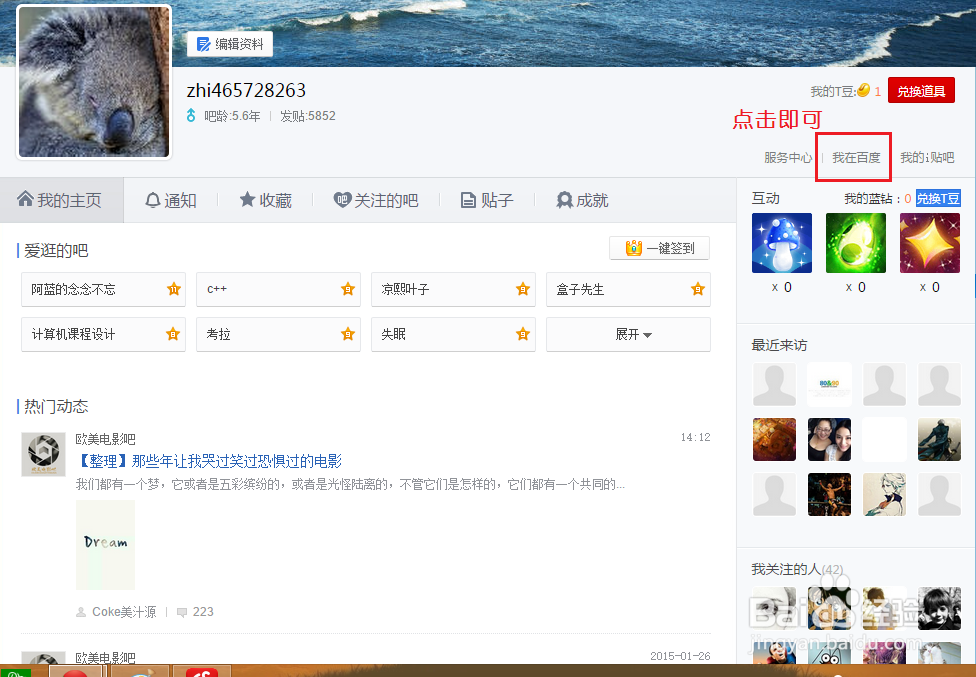Click the 兑换道具 red button

(921, 91)
